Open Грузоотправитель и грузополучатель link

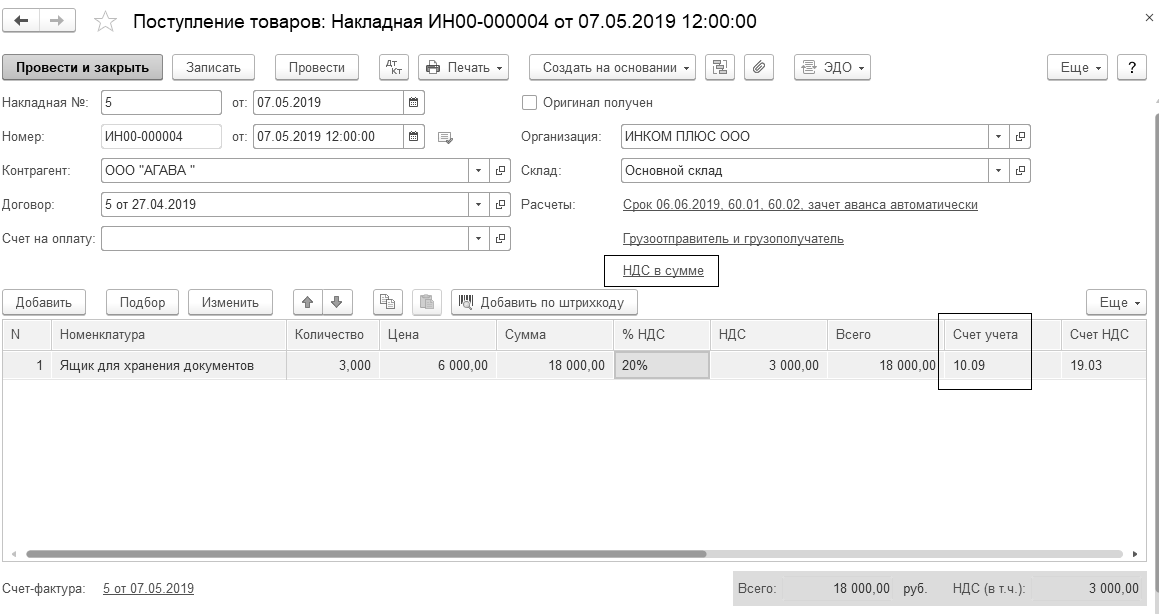[x=733, y=239]
